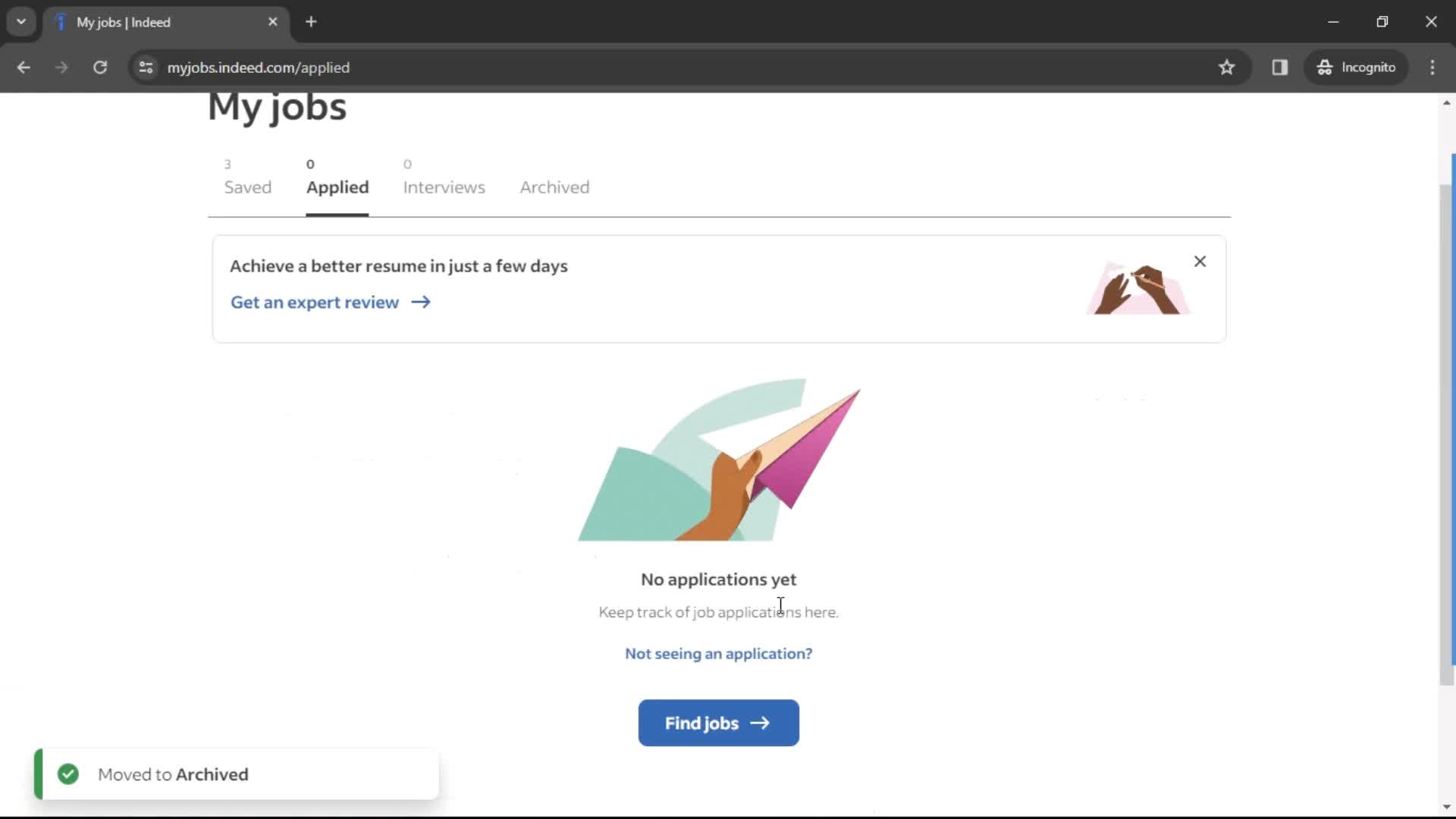
Task: Click the bookmark/star icon in address bar
Action: pos(1226,67)
